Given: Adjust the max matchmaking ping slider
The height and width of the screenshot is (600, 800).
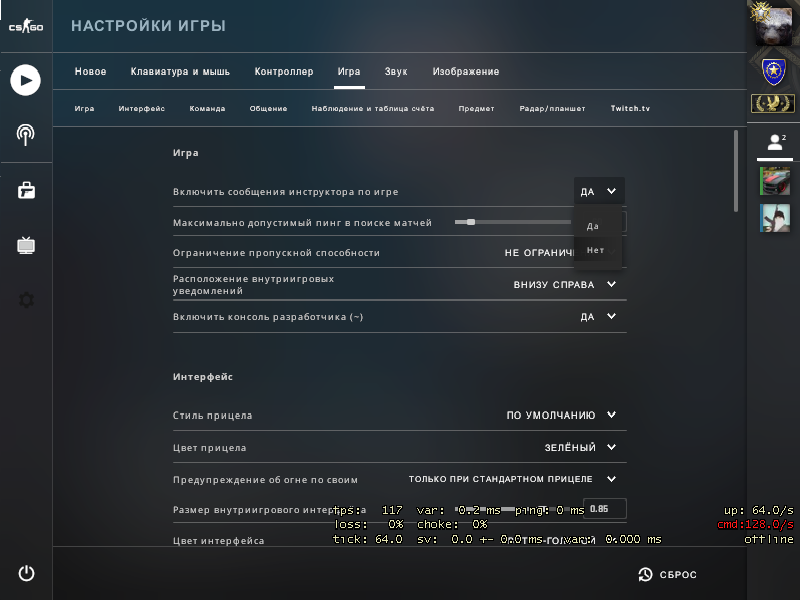Looking at the screenshot, I should point(513,222).
